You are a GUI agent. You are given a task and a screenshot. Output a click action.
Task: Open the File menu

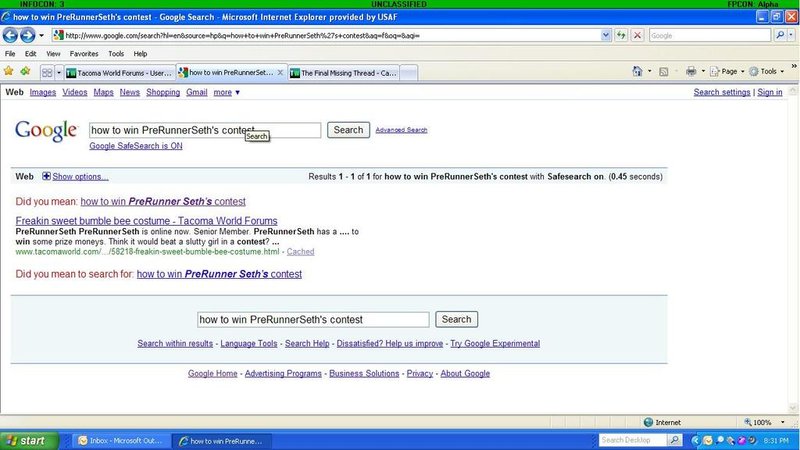[x=10, y=54]
